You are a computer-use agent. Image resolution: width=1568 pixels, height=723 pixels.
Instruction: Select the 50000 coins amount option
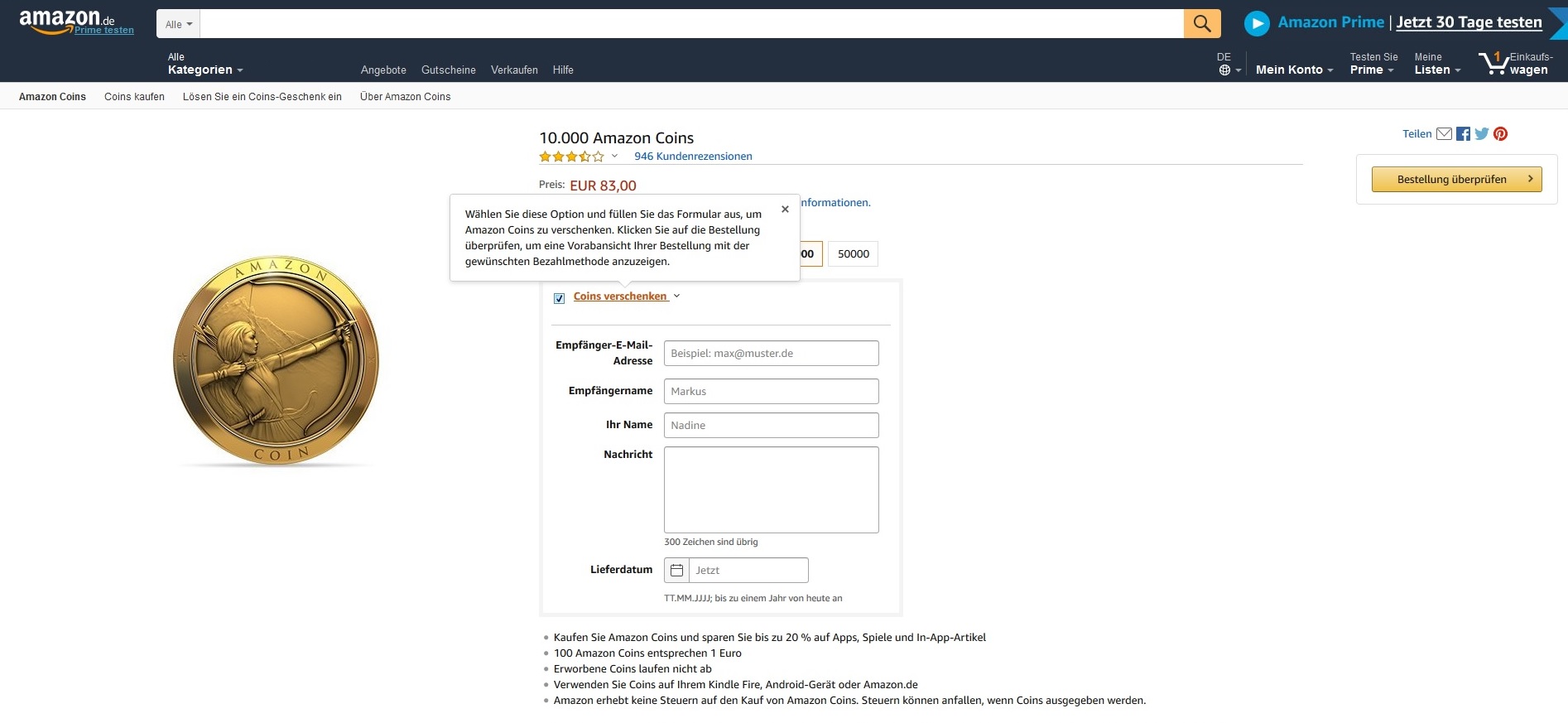853,254
